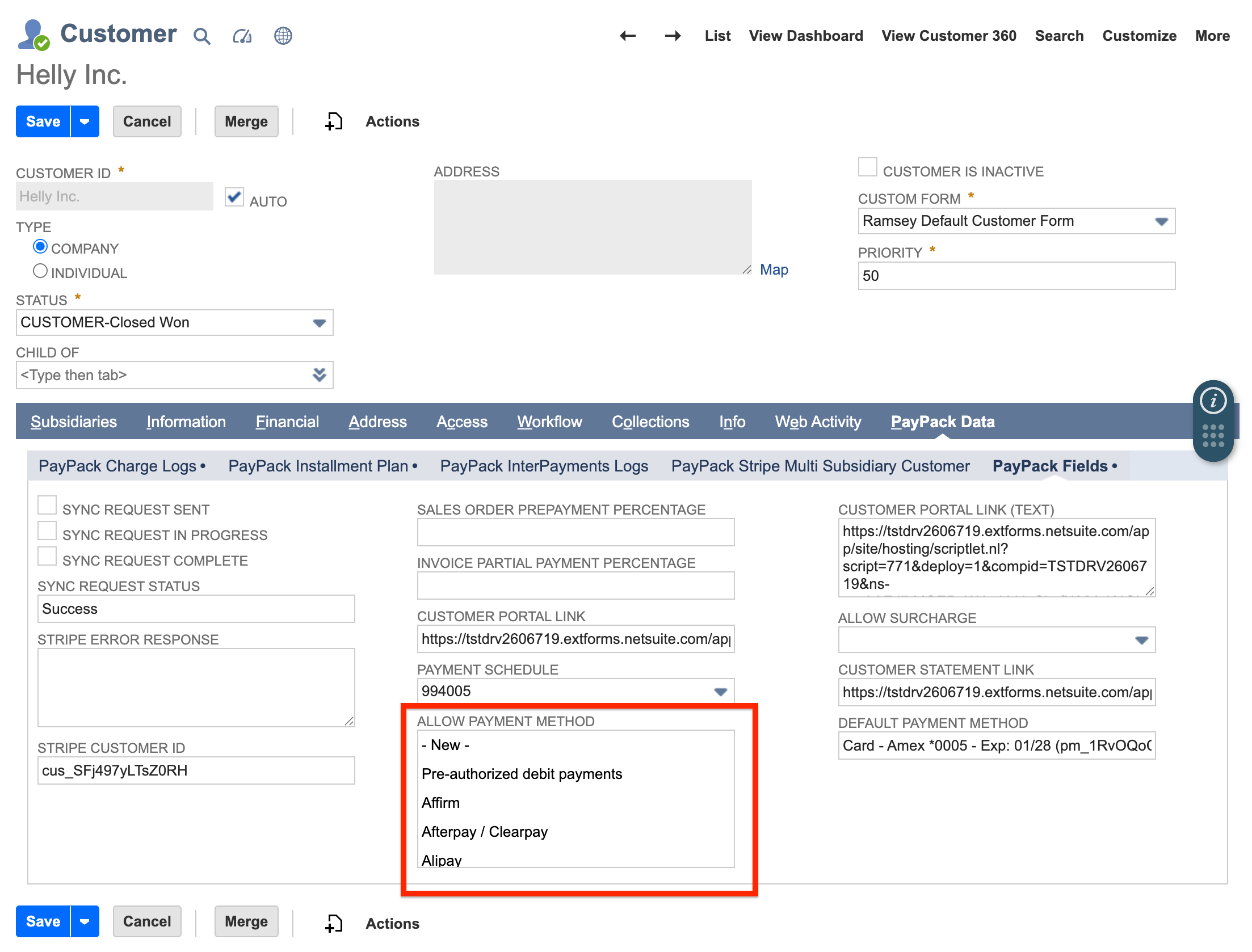This screenshot has height=952, width=1252.
Task: Click the waffle grid icon on right edge
Action: [1213, 437]
